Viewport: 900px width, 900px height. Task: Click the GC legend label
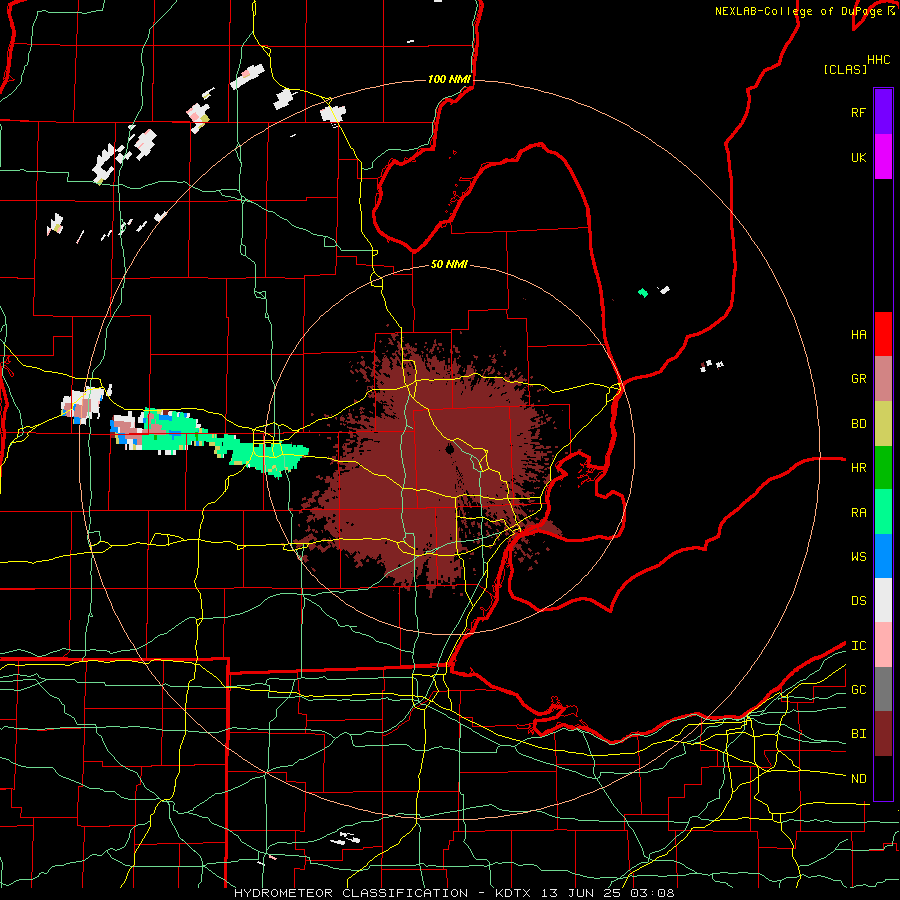point(858,690)
